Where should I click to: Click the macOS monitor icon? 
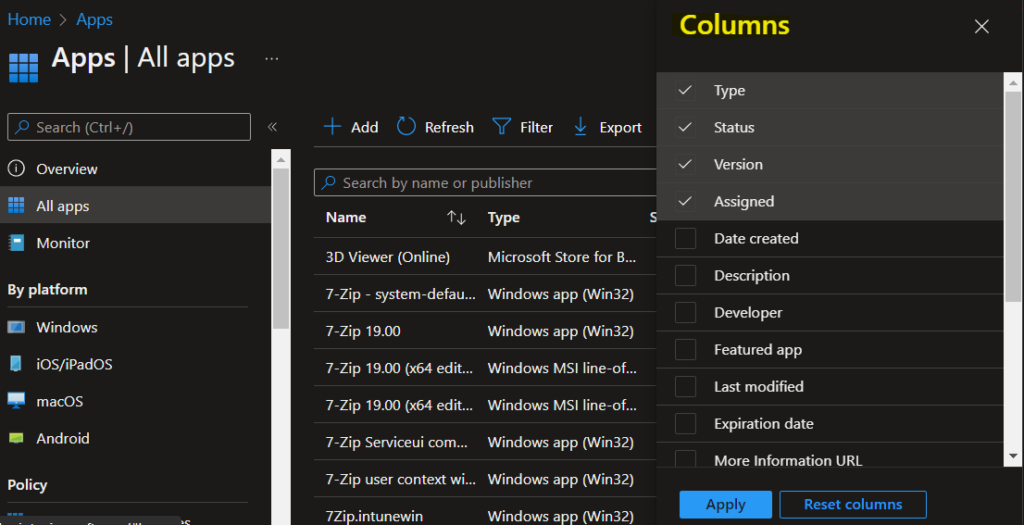(x=16, y=401)
